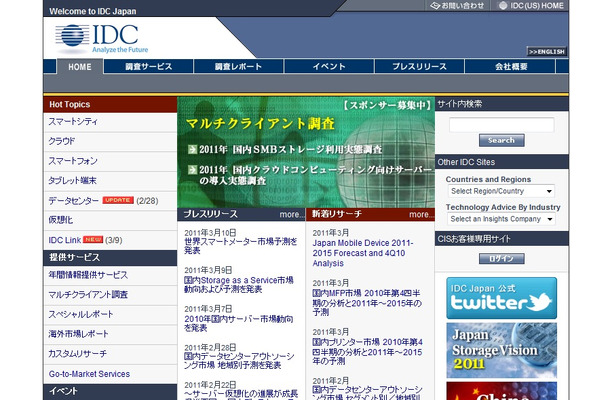This screenshot has height=400, width=610.
Task: Click 2011年3月10日 press release date
Action: coord(210,233)
